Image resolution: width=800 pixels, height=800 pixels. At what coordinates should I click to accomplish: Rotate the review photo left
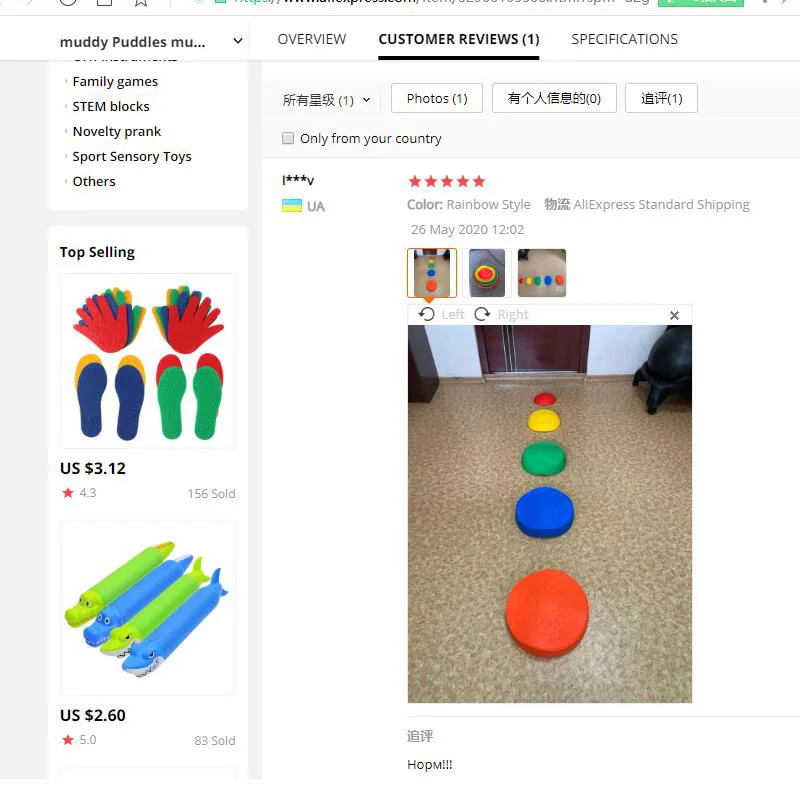441,314
